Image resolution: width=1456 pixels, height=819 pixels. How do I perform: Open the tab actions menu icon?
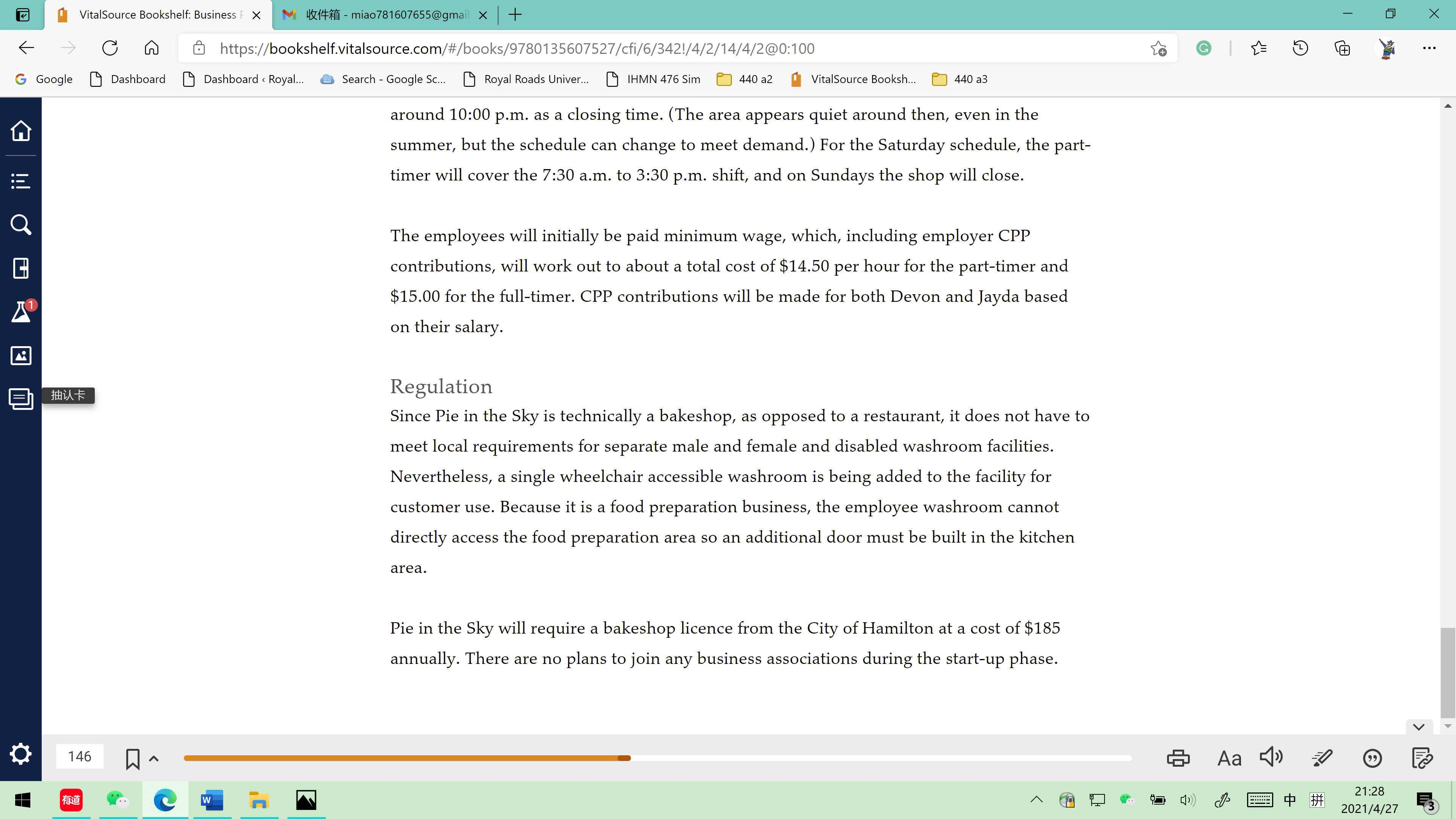(x=23, y=15)
